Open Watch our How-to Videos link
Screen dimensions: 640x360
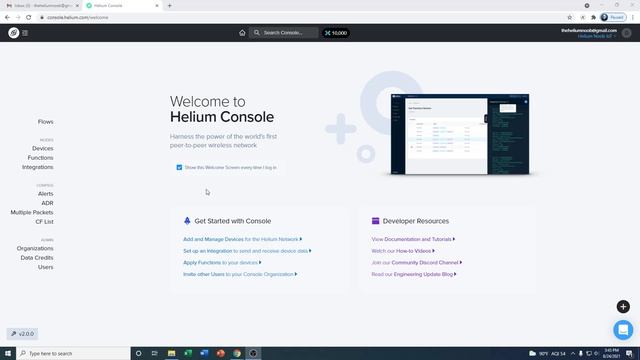pyautogui.click(x=403, y=251)
